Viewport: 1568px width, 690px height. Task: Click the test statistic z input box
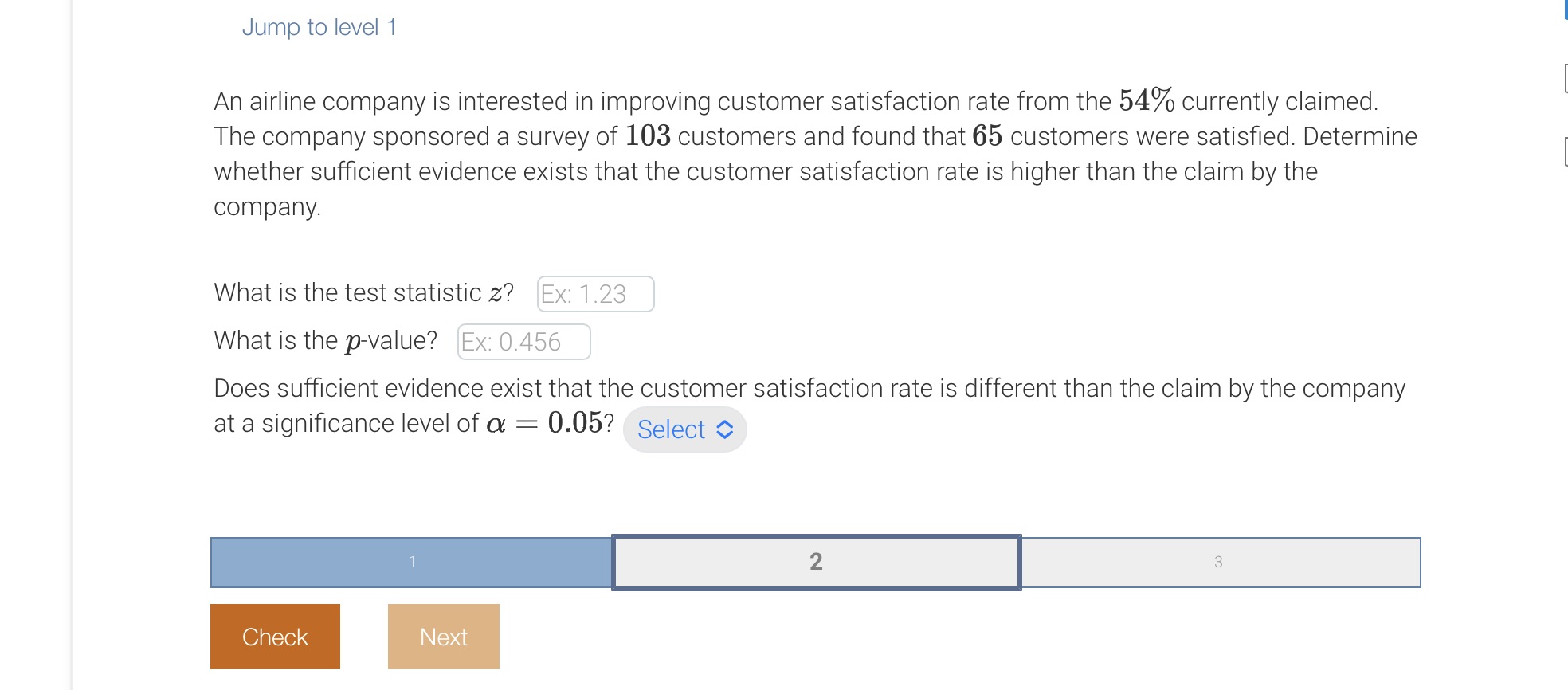tap(594, 294)
